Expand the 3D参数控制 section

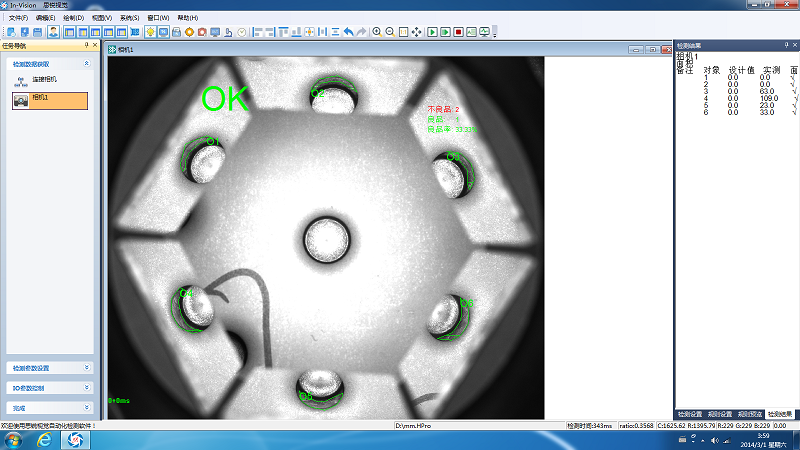pos(86,388)
